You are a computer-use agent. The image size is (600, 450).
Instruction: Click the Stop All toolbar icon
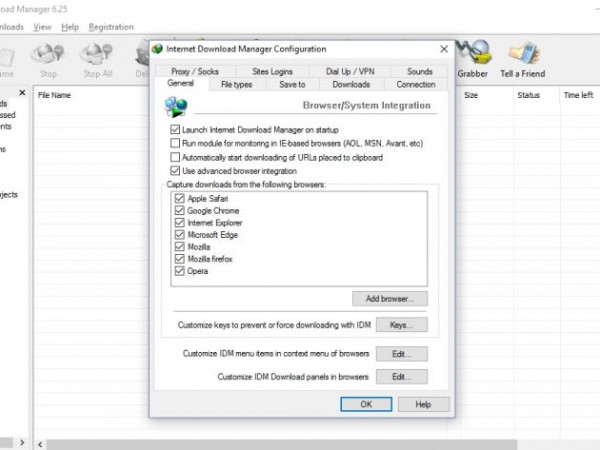click(98, 60)
